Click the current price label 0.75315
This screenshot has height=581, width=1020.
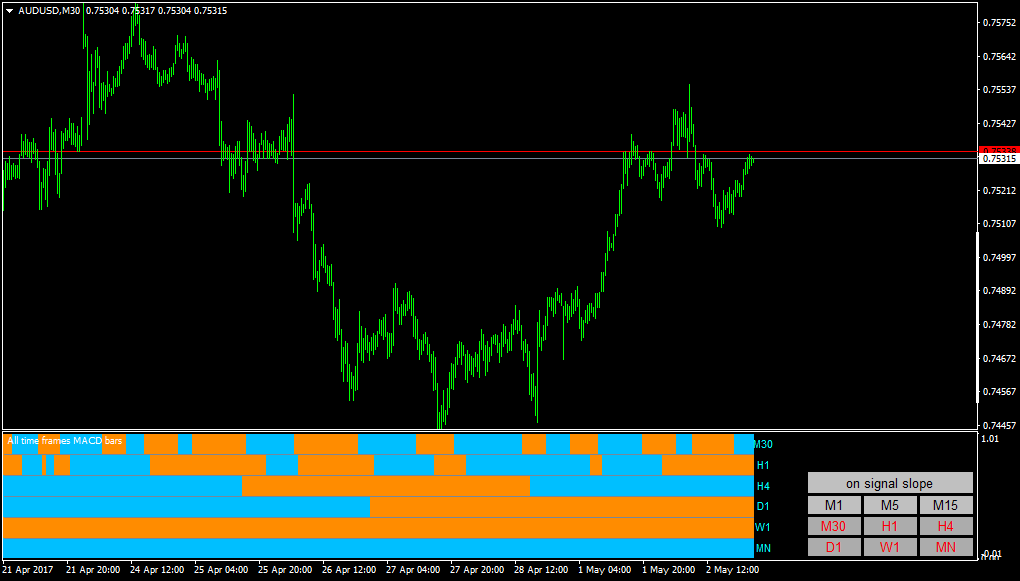tap(999, 159)
